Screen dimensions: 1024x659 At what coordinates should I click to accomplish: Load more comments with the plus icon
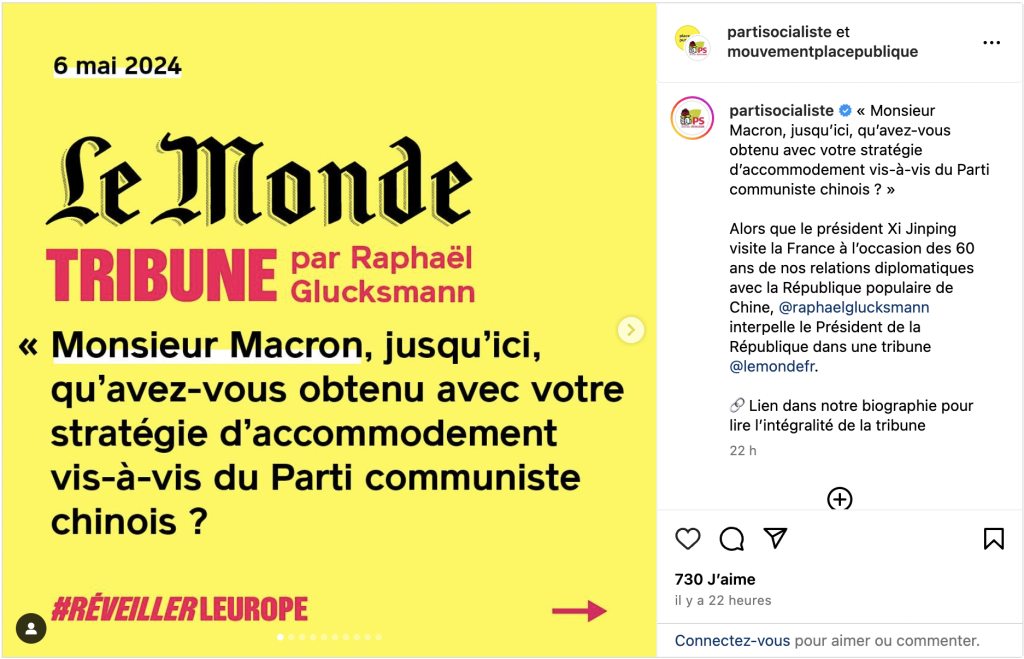(x=840, y=499)
